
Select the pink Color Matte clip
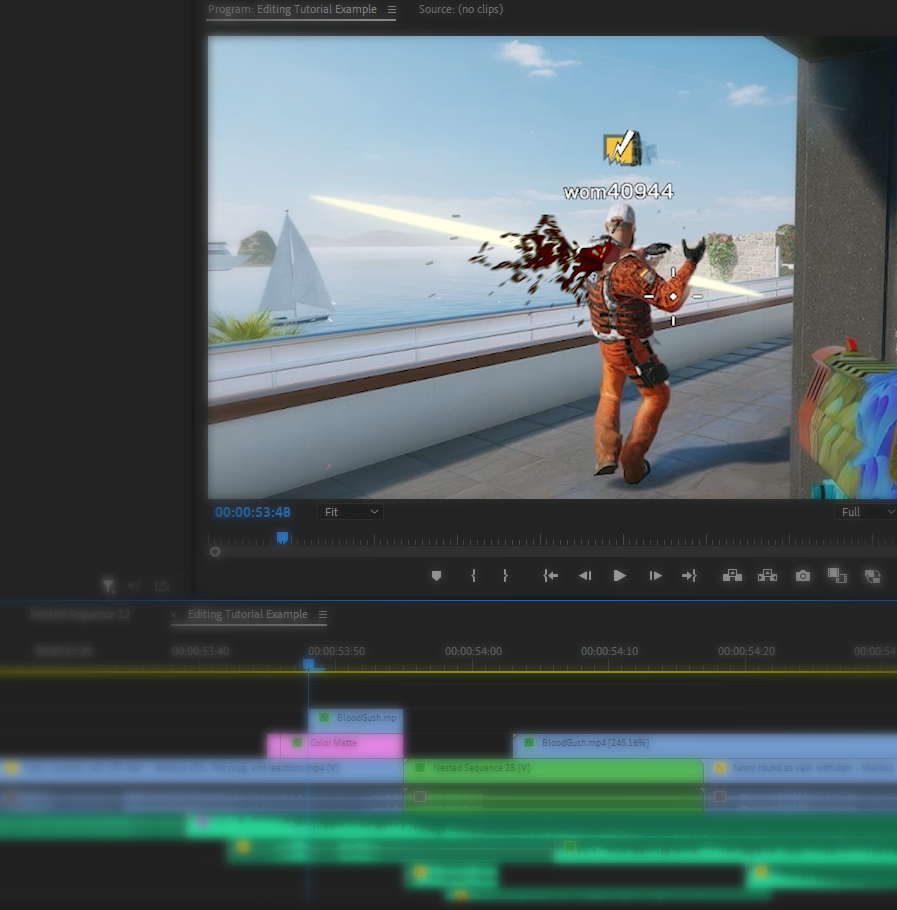click(x=335, y=745)
